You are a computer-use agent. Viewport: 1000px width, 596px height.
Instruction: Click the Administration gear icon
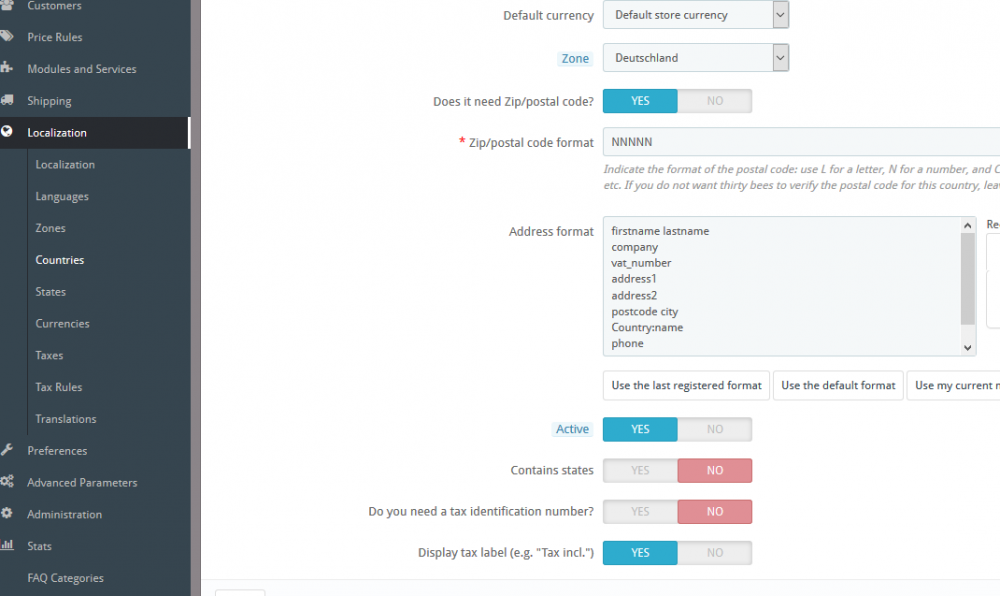(7, 514)
